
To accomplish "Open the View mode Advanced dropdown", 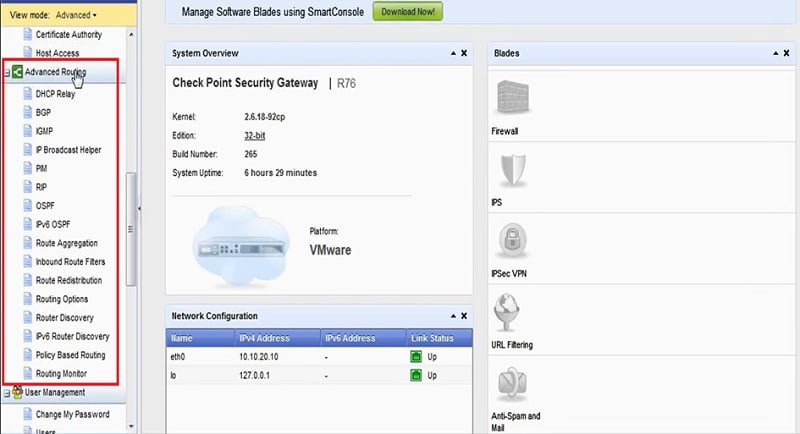I will point(76,15).
